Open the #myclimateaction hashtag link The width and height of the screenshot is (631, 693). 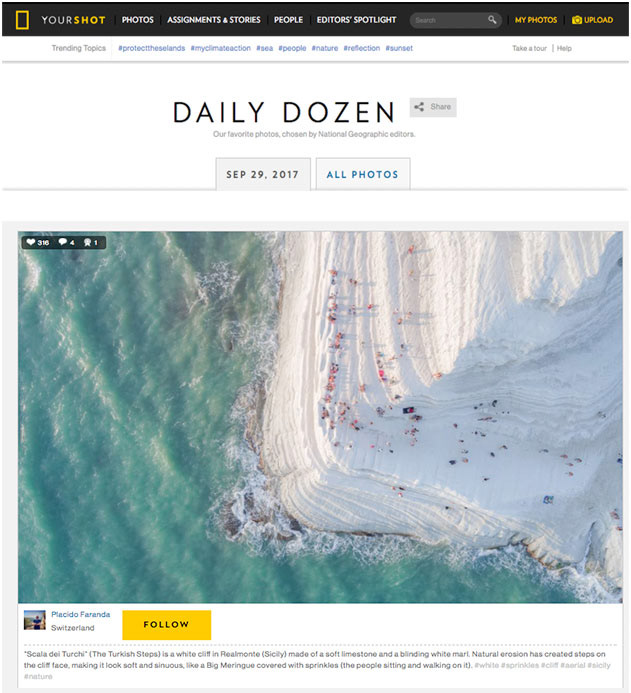pyautogui.click(x=220, y=48)
